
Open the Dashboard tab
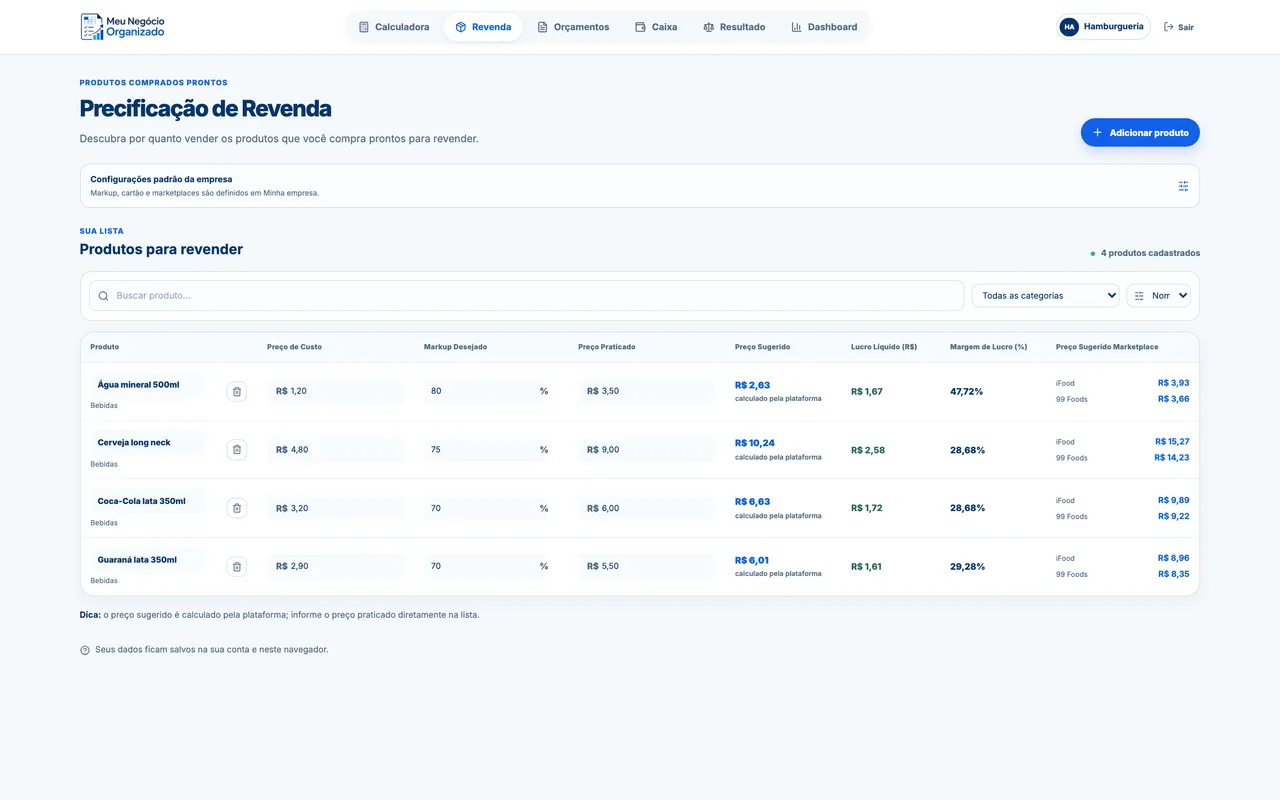pyautogui.click(x=824, y=27)
